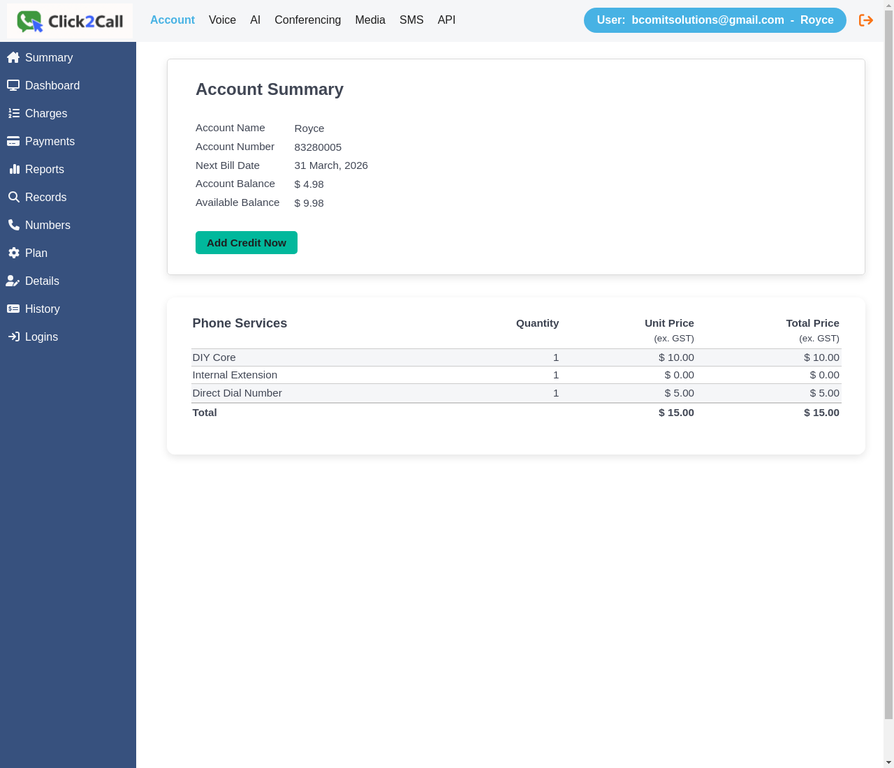Open the Conferencing section
894x768 pixels.
[307, 20]
